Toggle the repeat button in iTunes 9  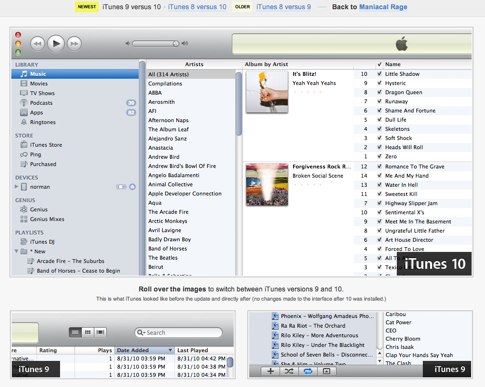point(308,371)
